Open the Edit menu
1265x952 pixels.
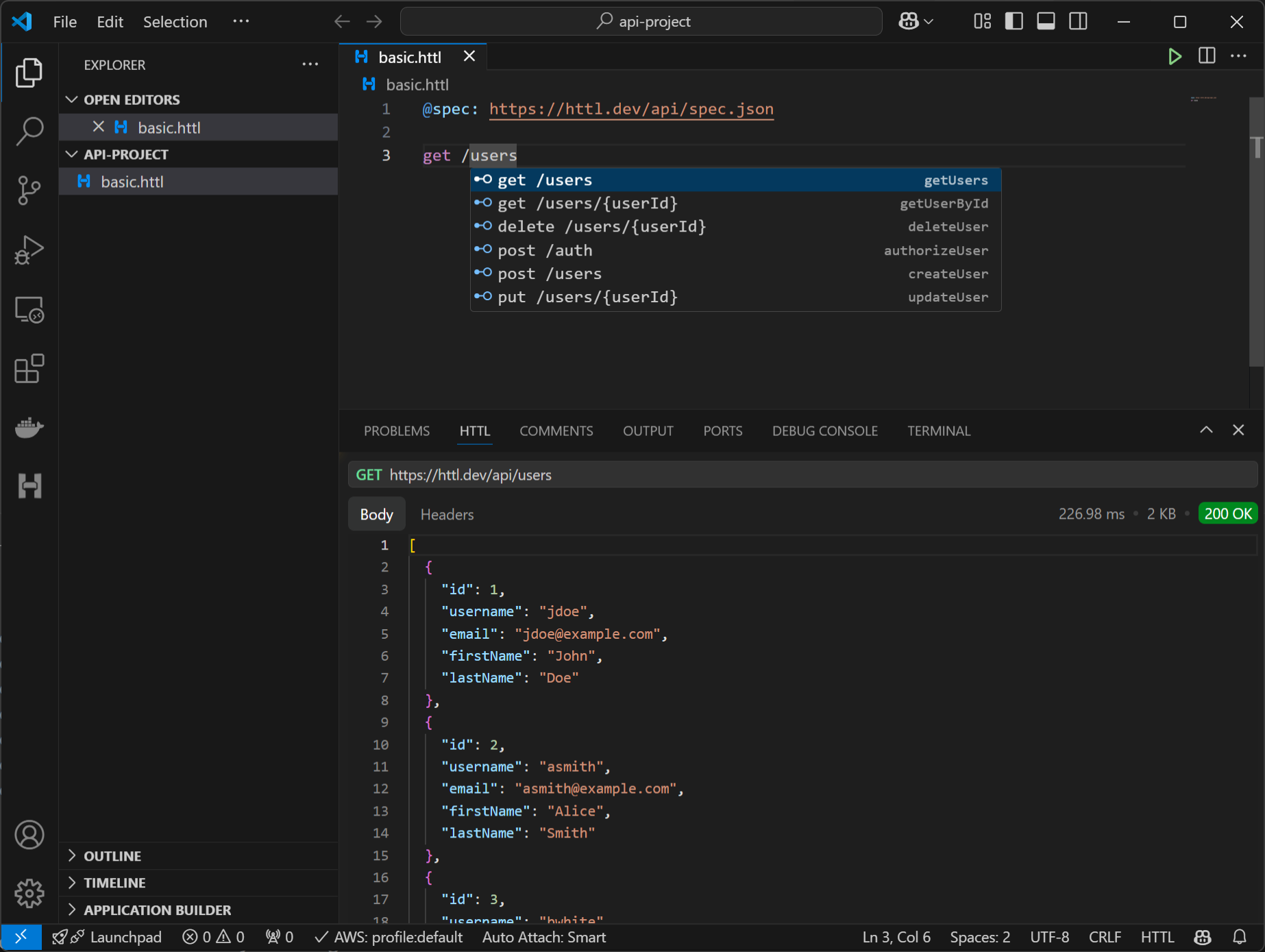click(110, 21)
